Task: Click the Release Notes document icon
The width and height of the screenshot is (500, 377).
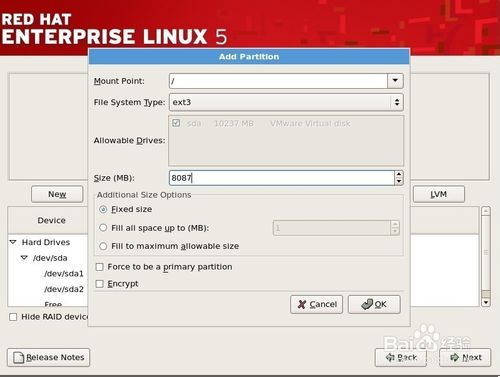Action: pos(19,358)
